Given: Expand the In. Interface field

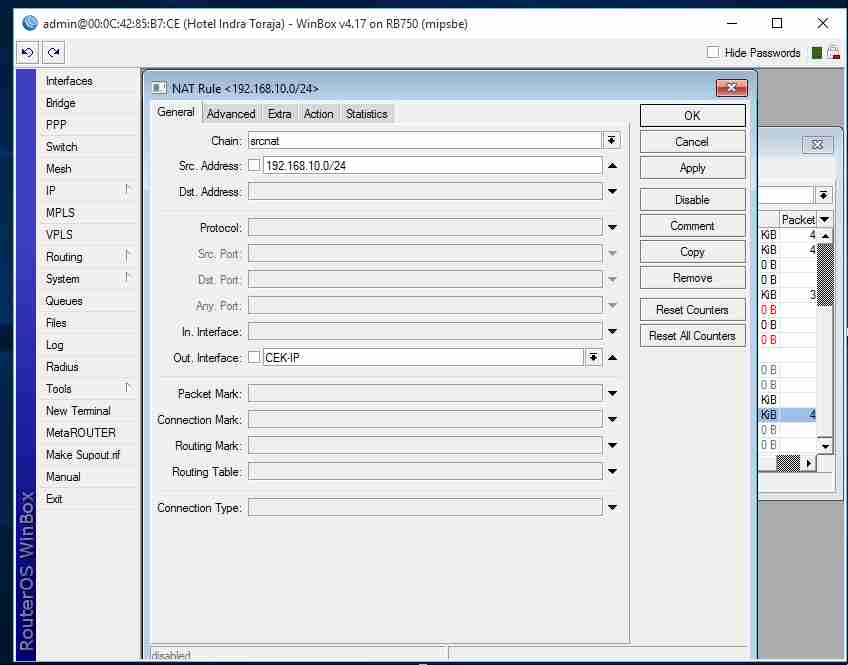Looking at the screenshot, I should 612,331.
